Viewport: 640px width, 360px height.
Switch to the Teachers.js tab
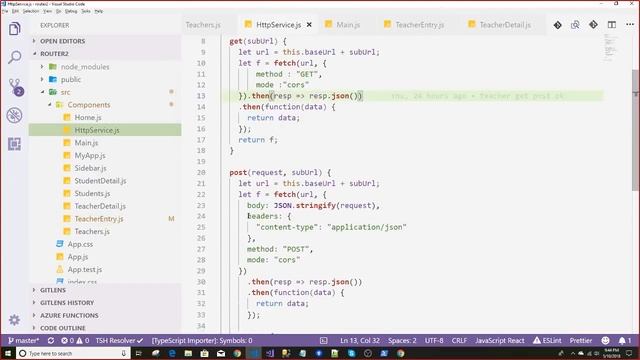(x=203, y=25)
